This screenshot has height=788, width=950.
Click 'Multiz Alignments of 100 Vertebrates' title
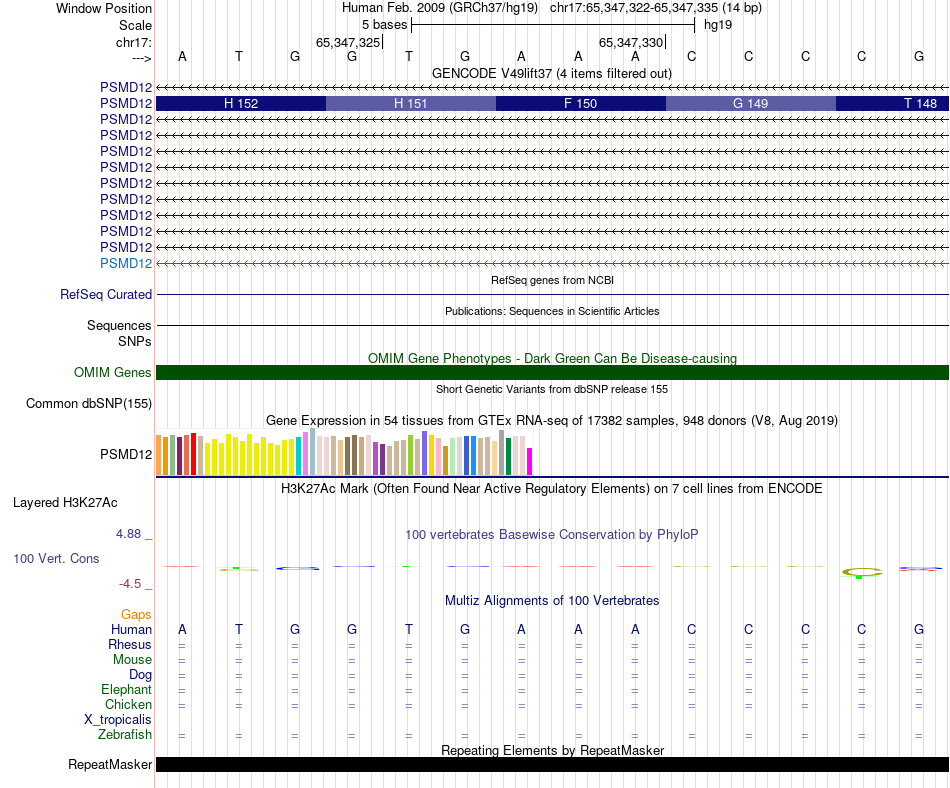(x=552, y=601)
